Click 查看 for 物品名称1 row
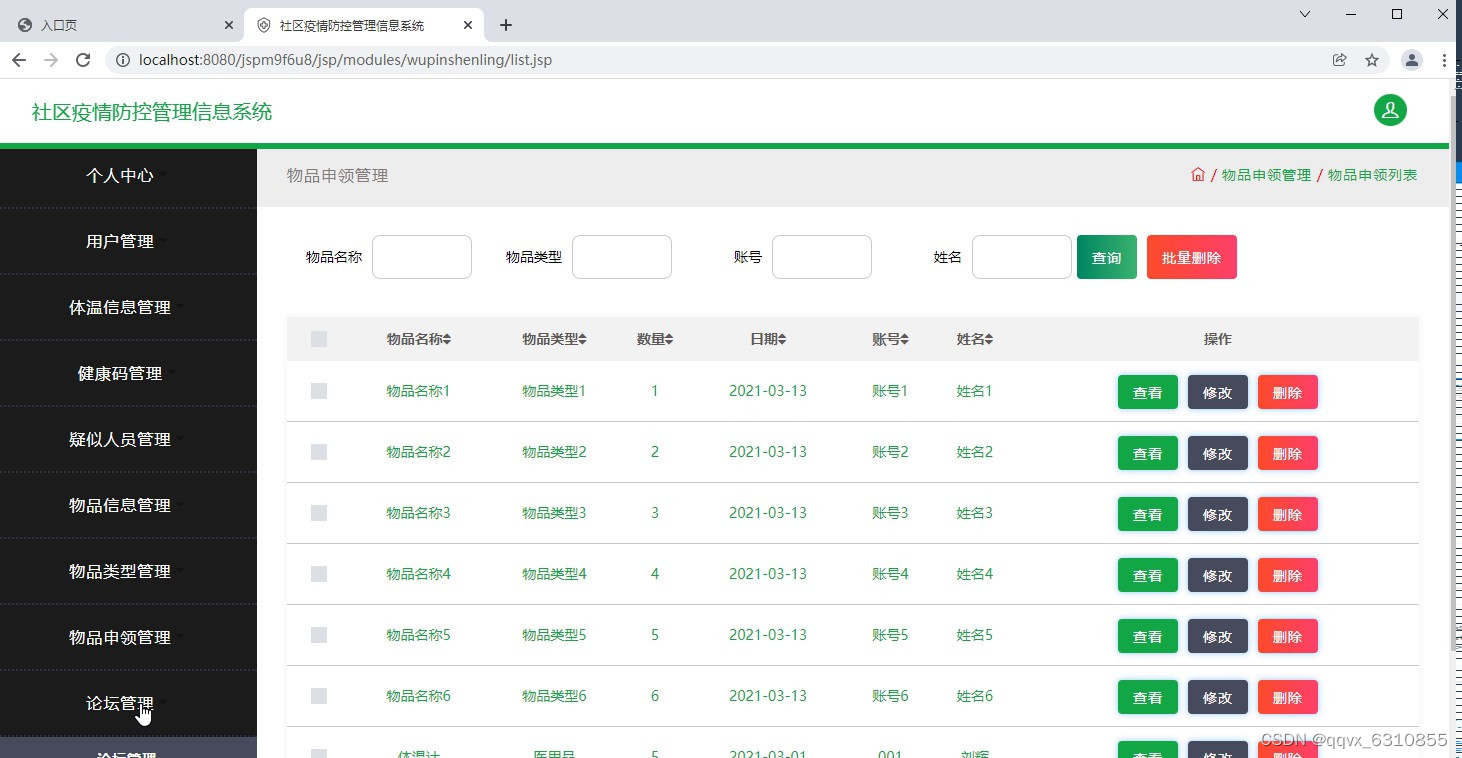Screen dimensions: 1462x758 pyautogui.click(x=1148, y=392)
